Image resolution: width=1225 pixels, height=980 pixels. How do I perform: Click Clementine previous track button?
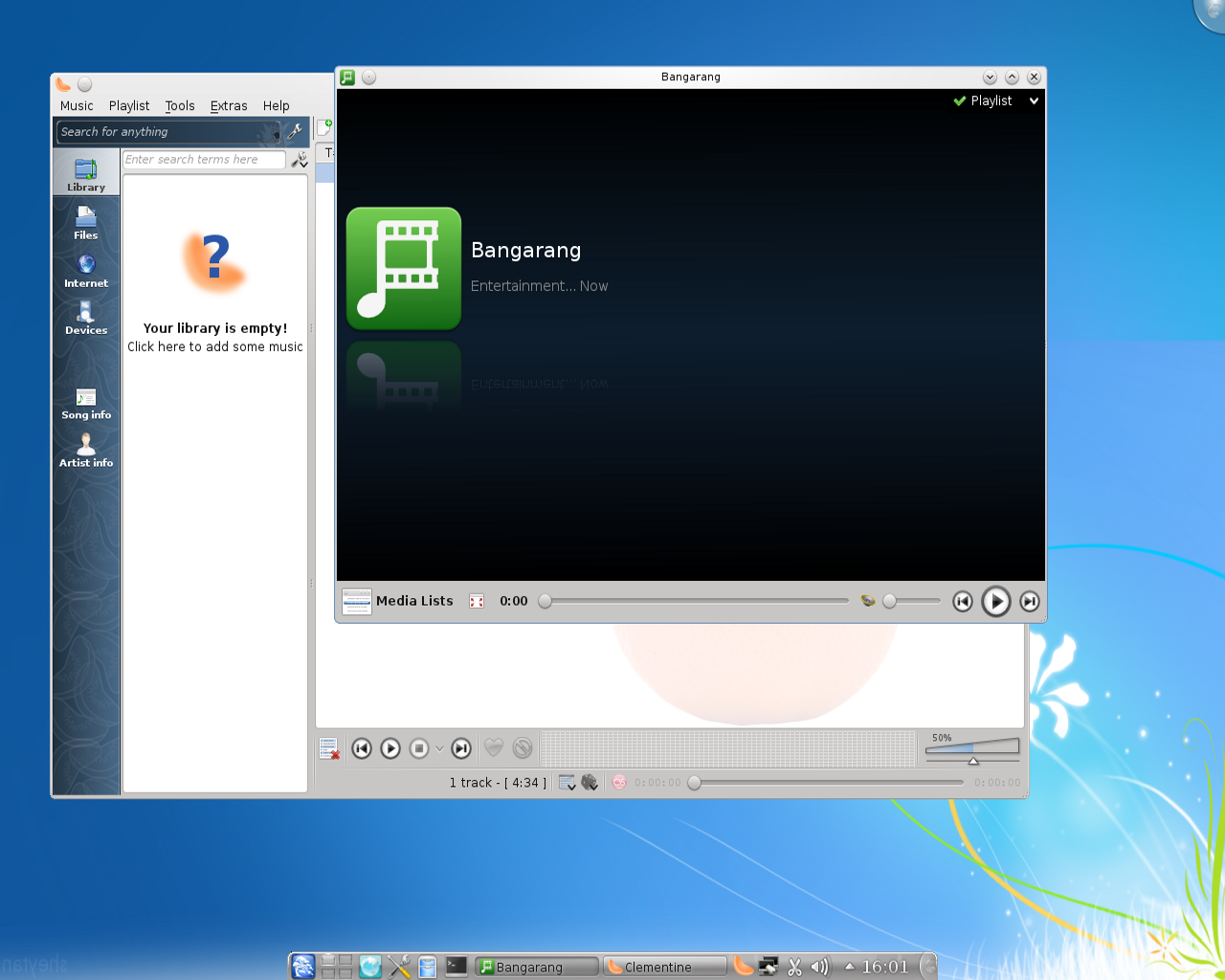pyautogui.click(x=362, y=748)
